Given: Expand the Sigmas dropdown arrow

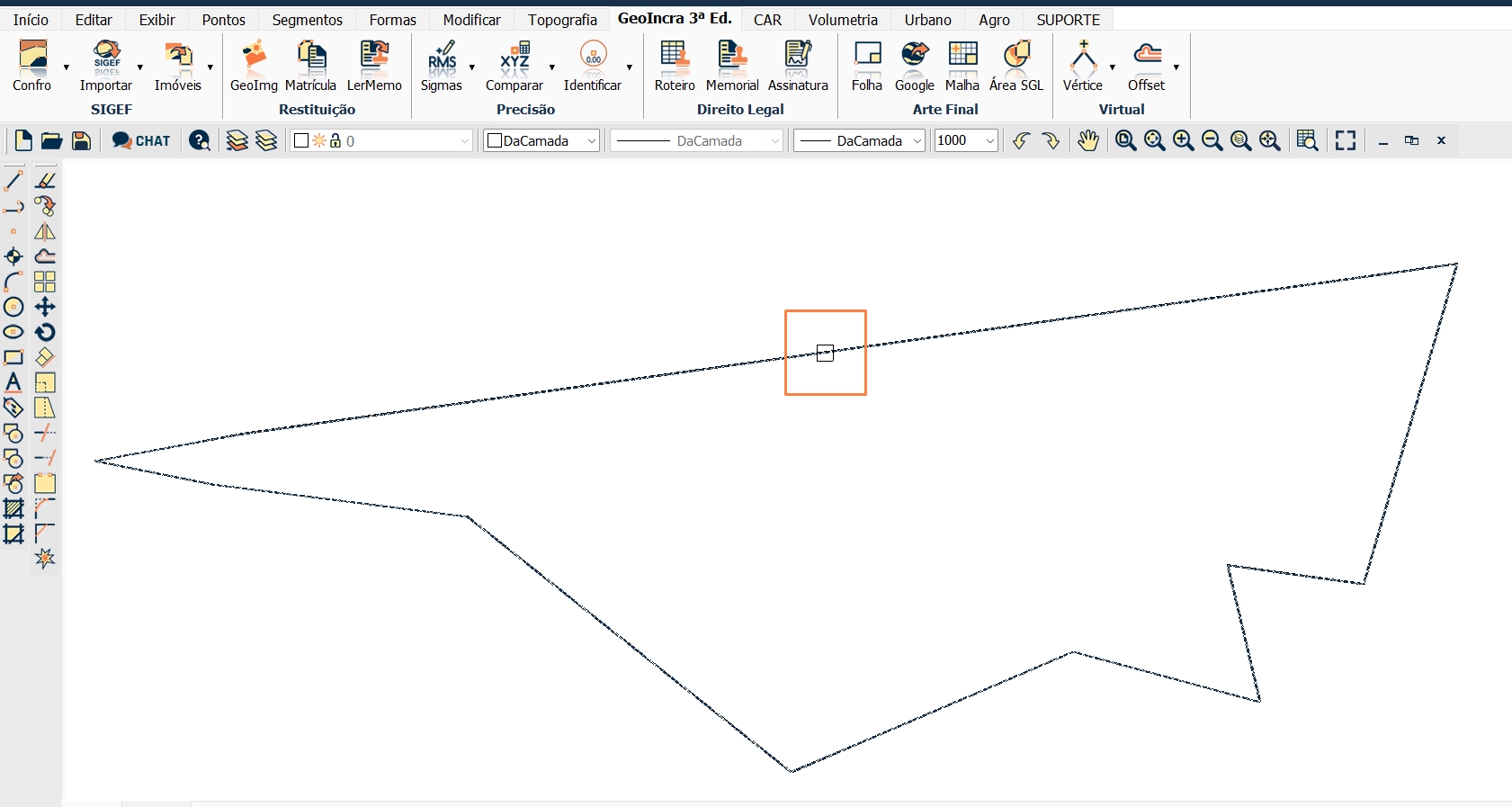Looking at the screenshot, I should 472,67.
